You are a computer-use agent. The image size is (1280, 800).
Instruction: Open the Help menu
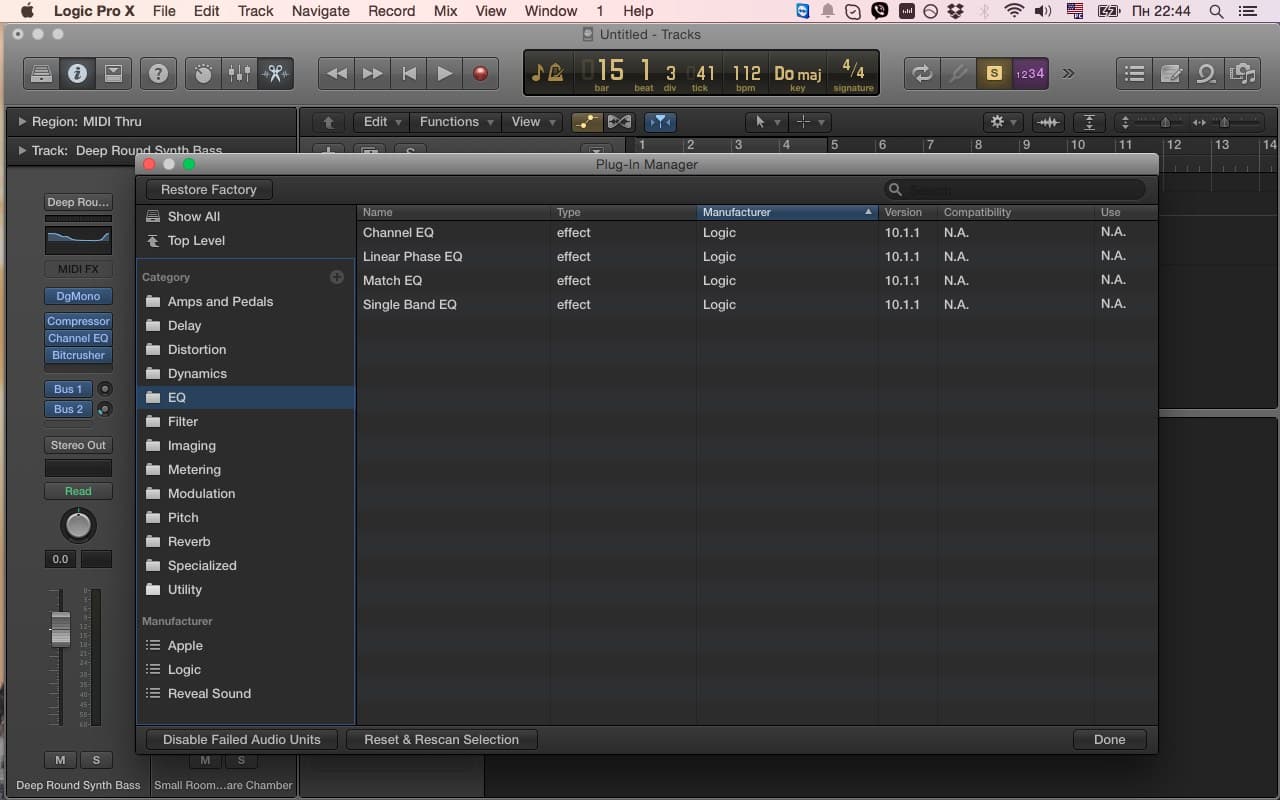pyautogui.click(x=638, y=11)
